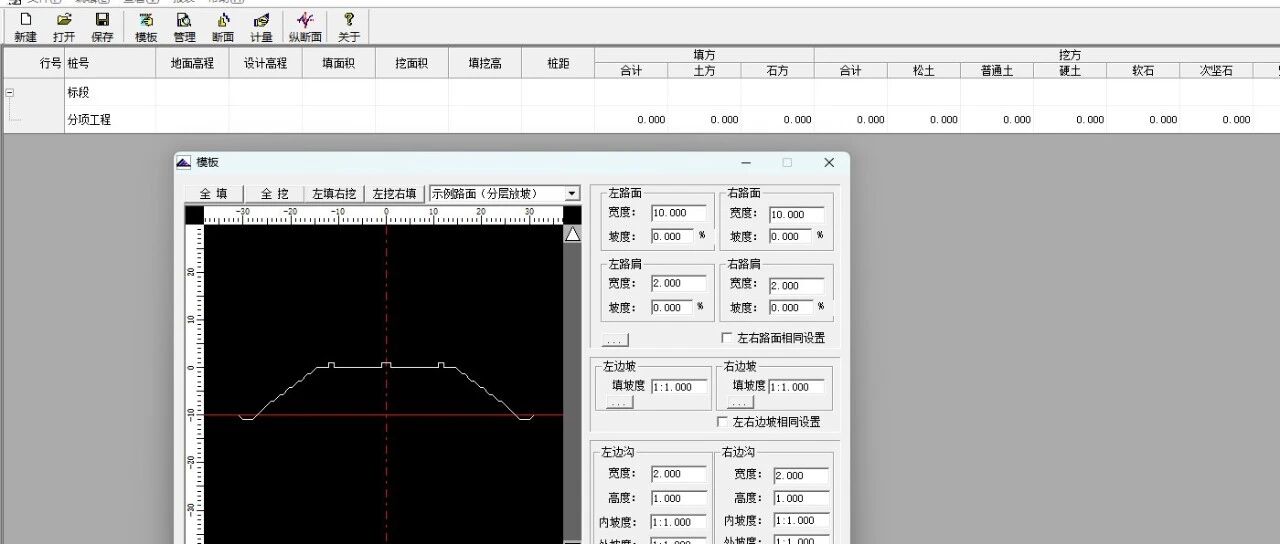Enable 左右路面相同设置 checkbox
The height and width of the screenshot is (544, 1280).
pyautogui.click(x=726, y=338)
